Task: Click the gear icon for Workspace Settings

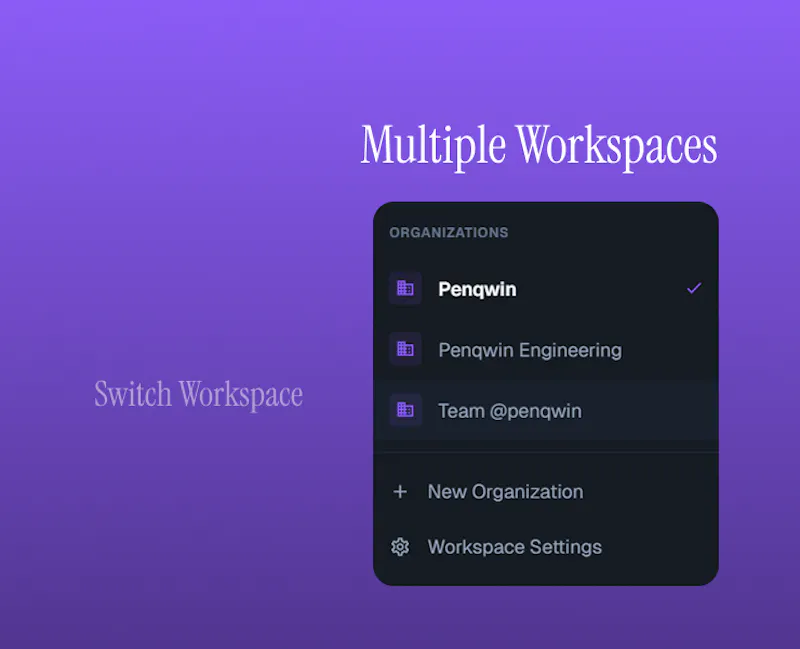Action: tap(400, 546)
